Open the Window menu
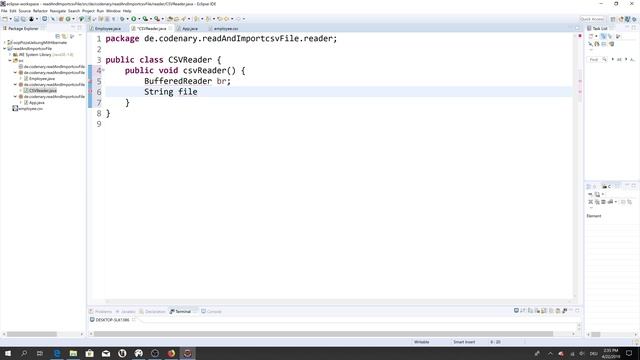Image resolution: width=640 pixels, height=360 pixels. pyautogui.click(x=113, y=11)
